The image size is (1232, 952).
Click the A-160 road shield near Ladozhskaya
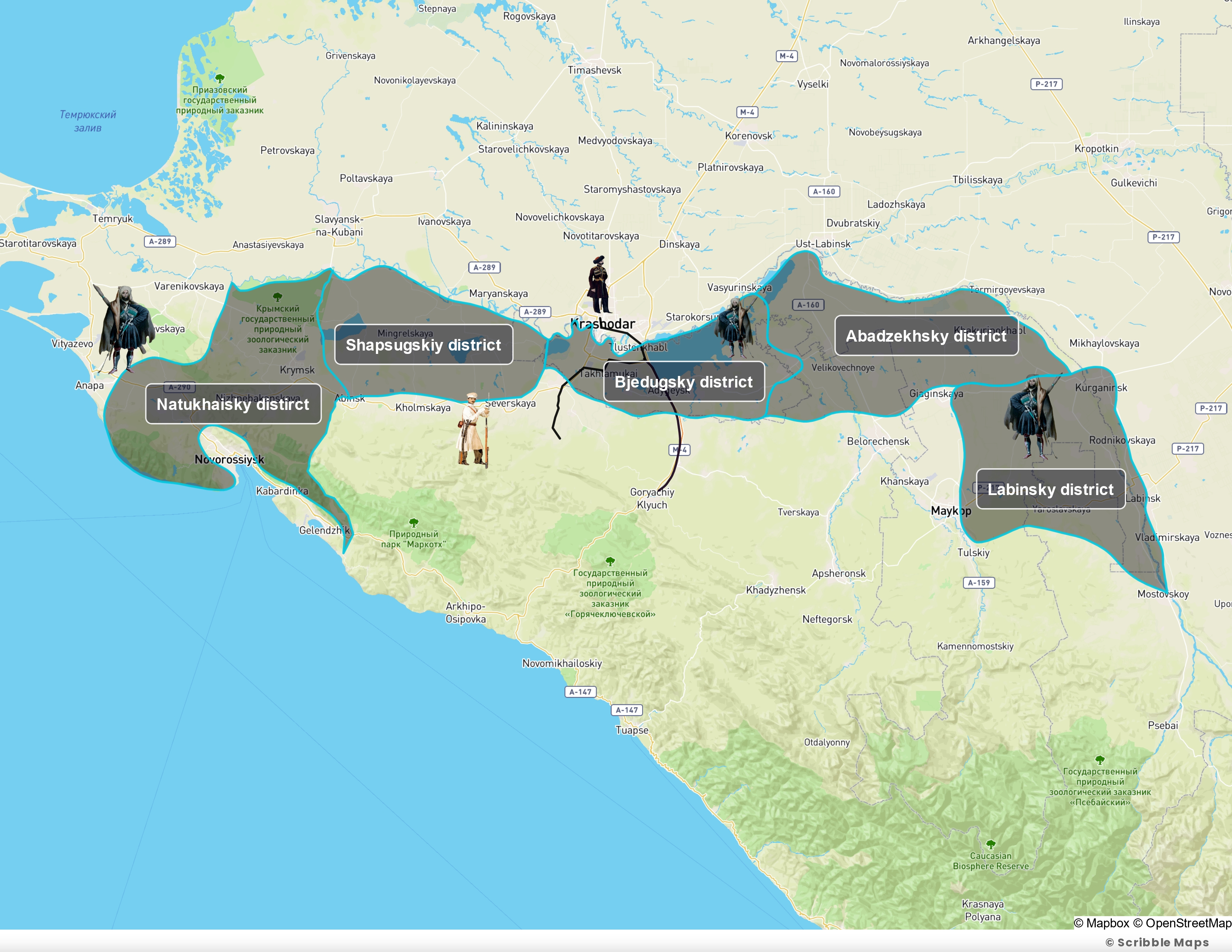[824, 191]
